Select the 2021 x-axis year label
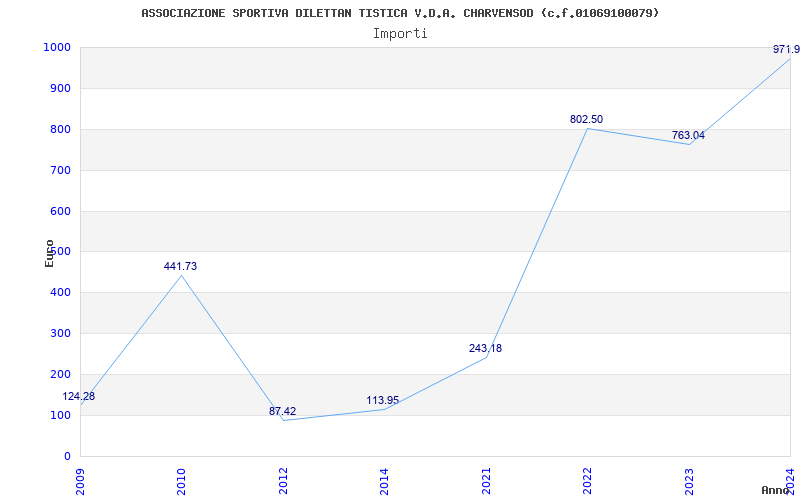The image size is (800, 500). coord(486,481)
